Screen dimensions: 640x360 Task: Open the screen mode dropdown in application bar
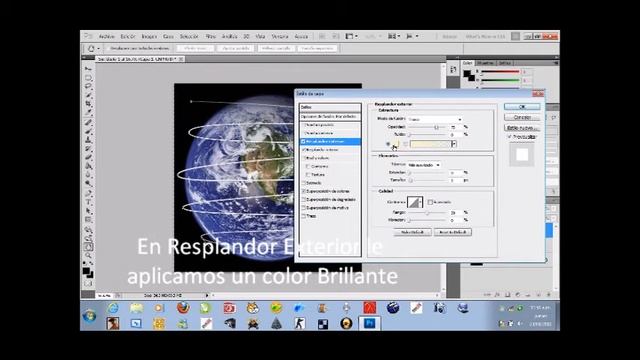pos(412,36)
